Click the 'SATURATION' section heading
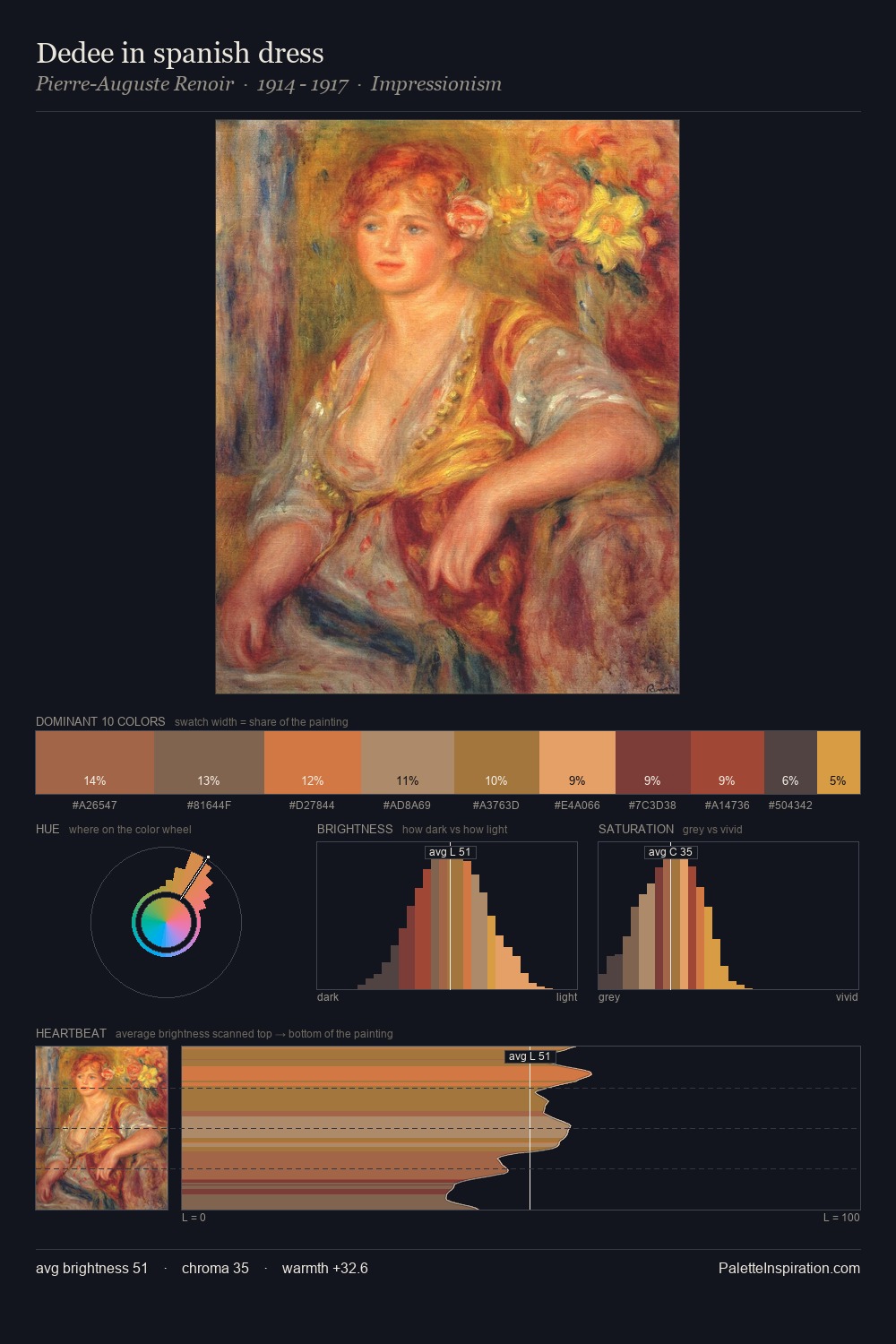 click(x=636, y=829)
